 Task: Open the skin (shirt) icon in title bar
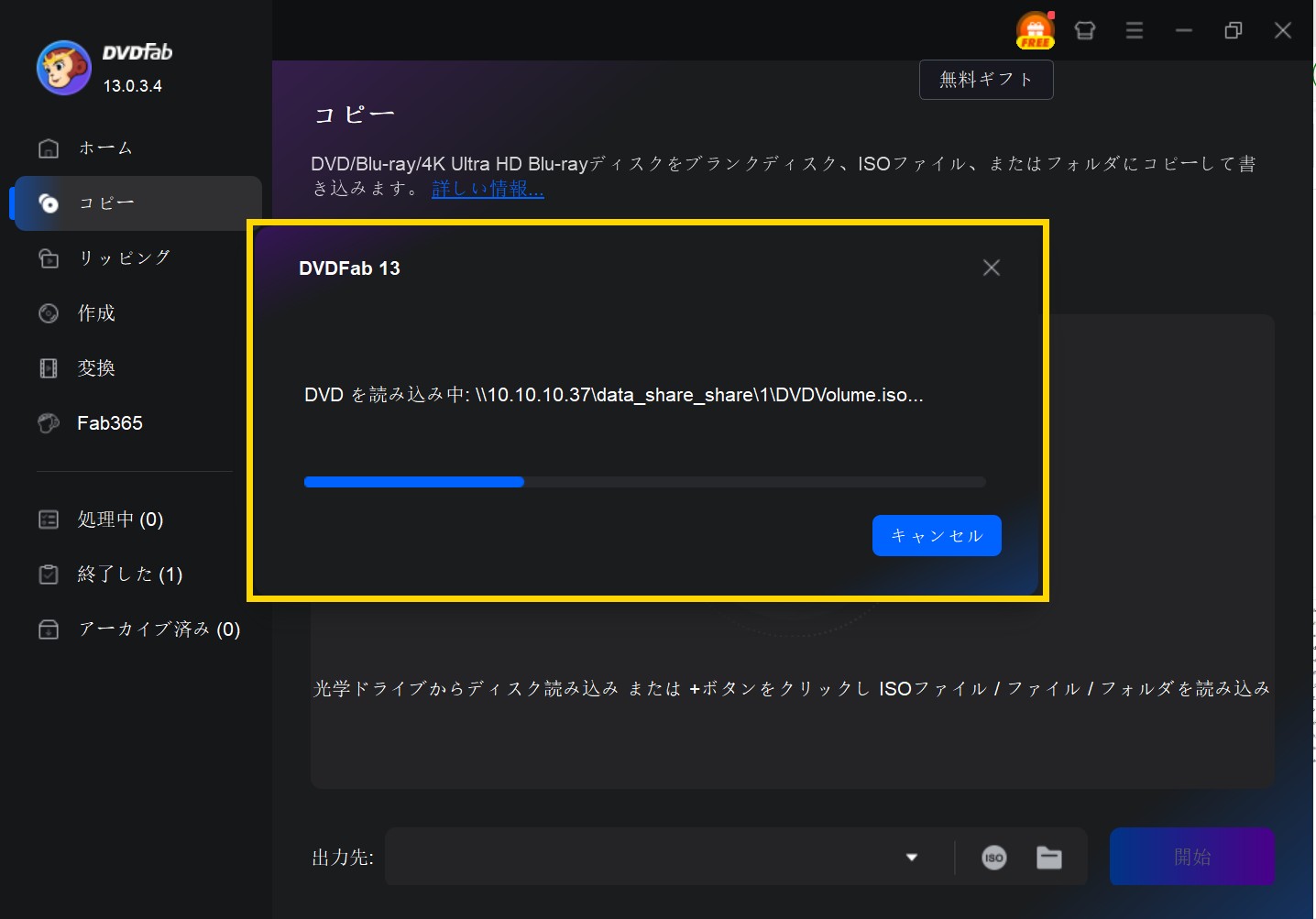1085,30
